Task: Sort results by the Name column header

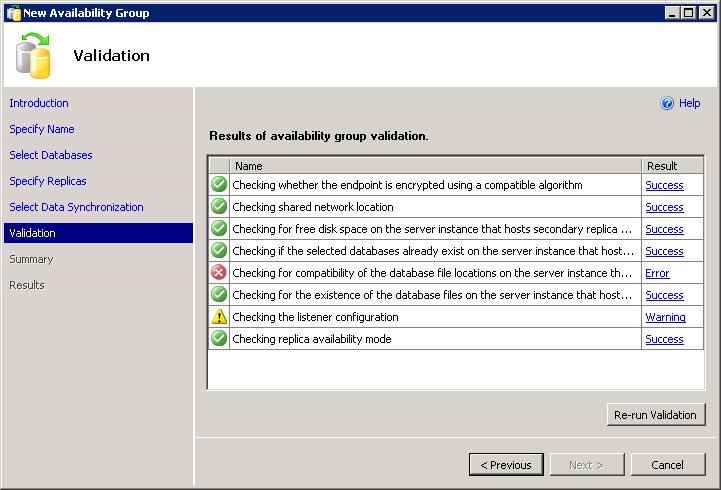Action: pos(435,166)
